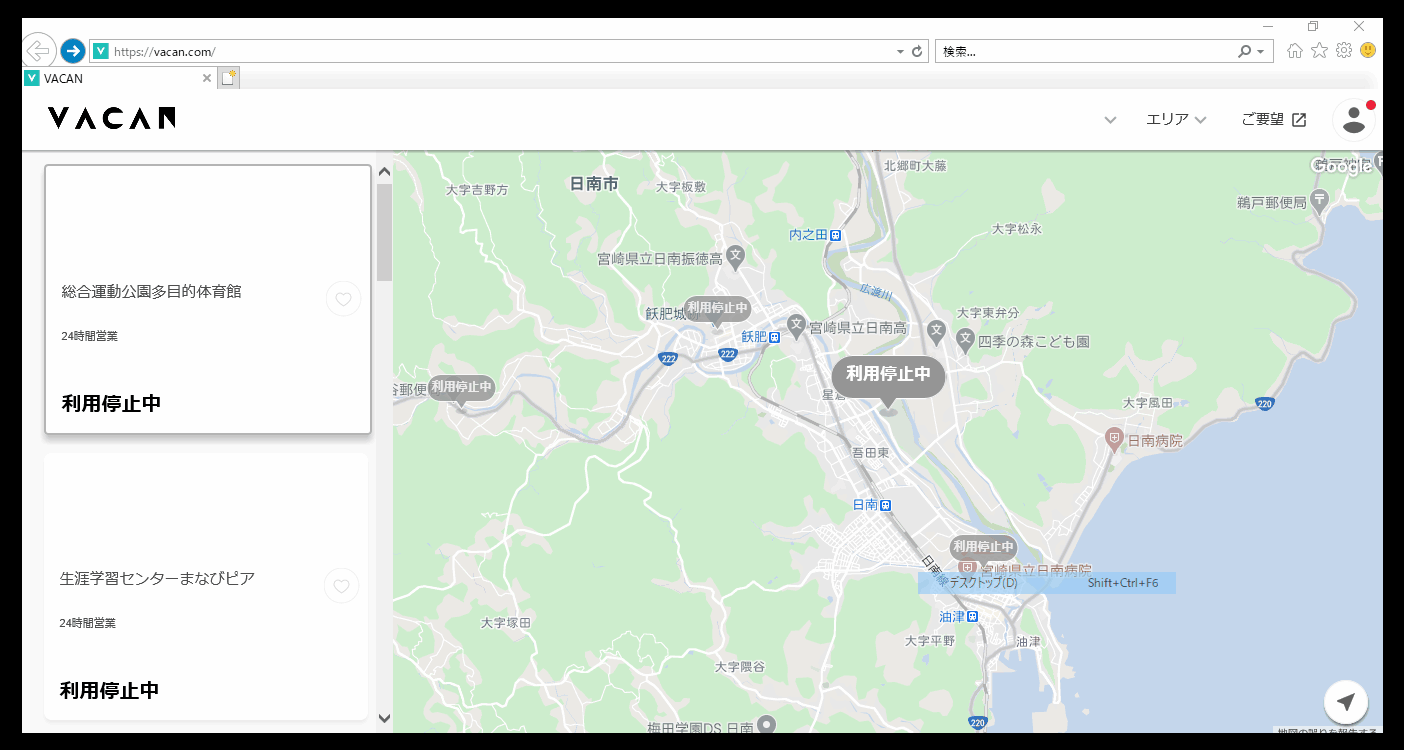
Task: Click the 大字風田 map label
Action: click(1148, 403)
